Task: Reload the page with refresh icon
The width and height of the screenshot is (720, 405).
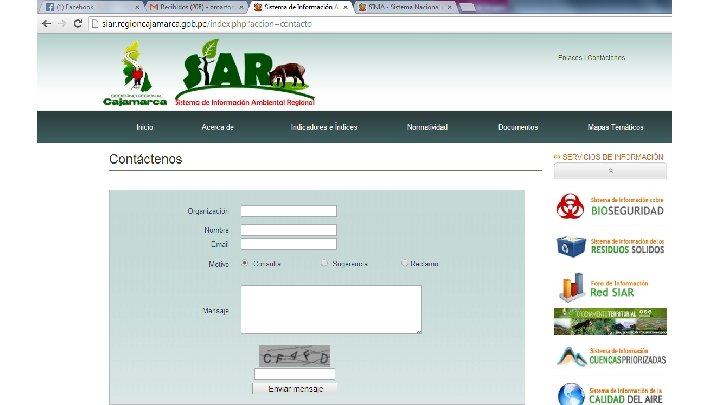Action: click(x=78, y=24)
